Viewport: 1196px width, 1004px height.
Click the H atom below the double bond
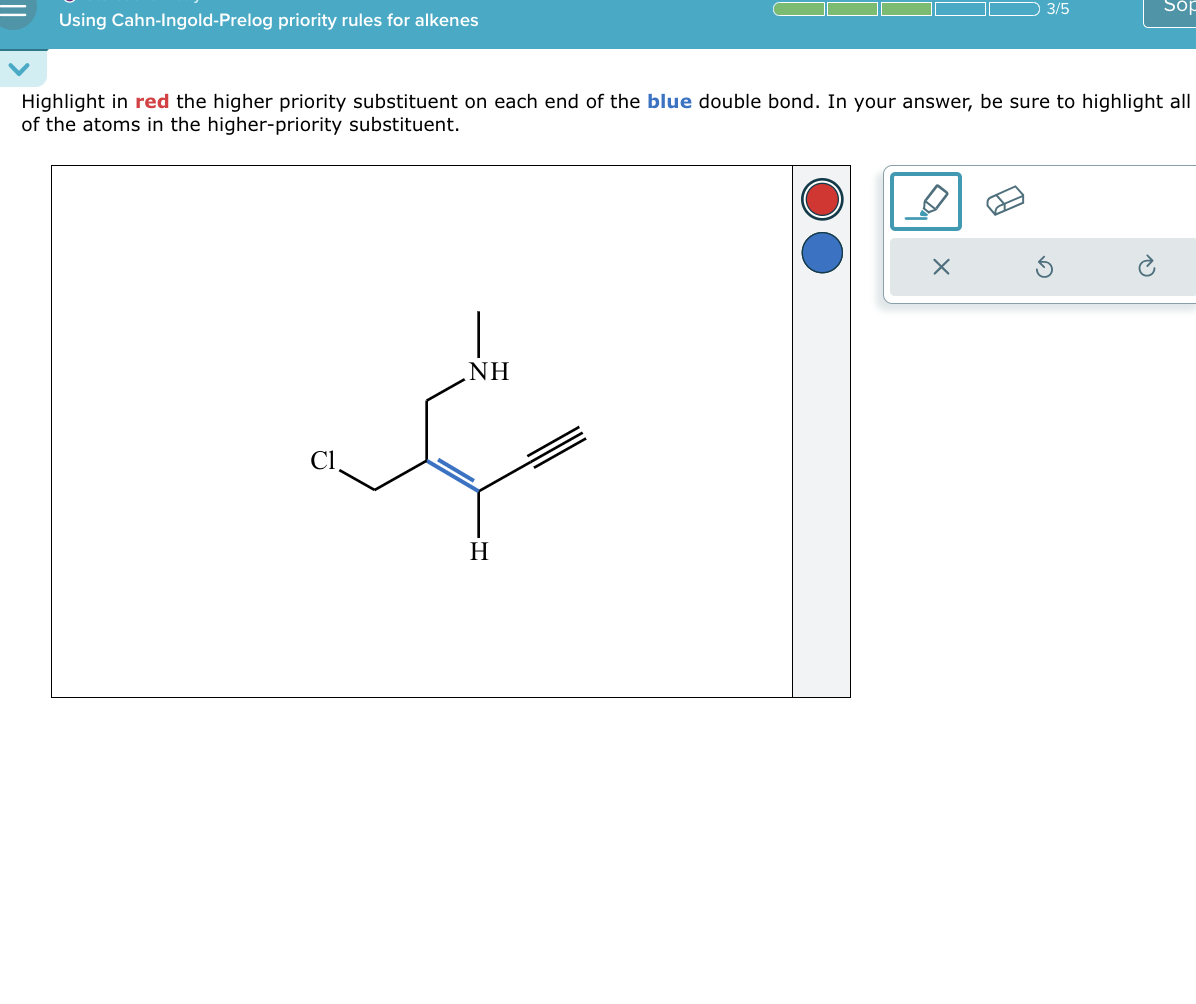(x=479, y=551)
